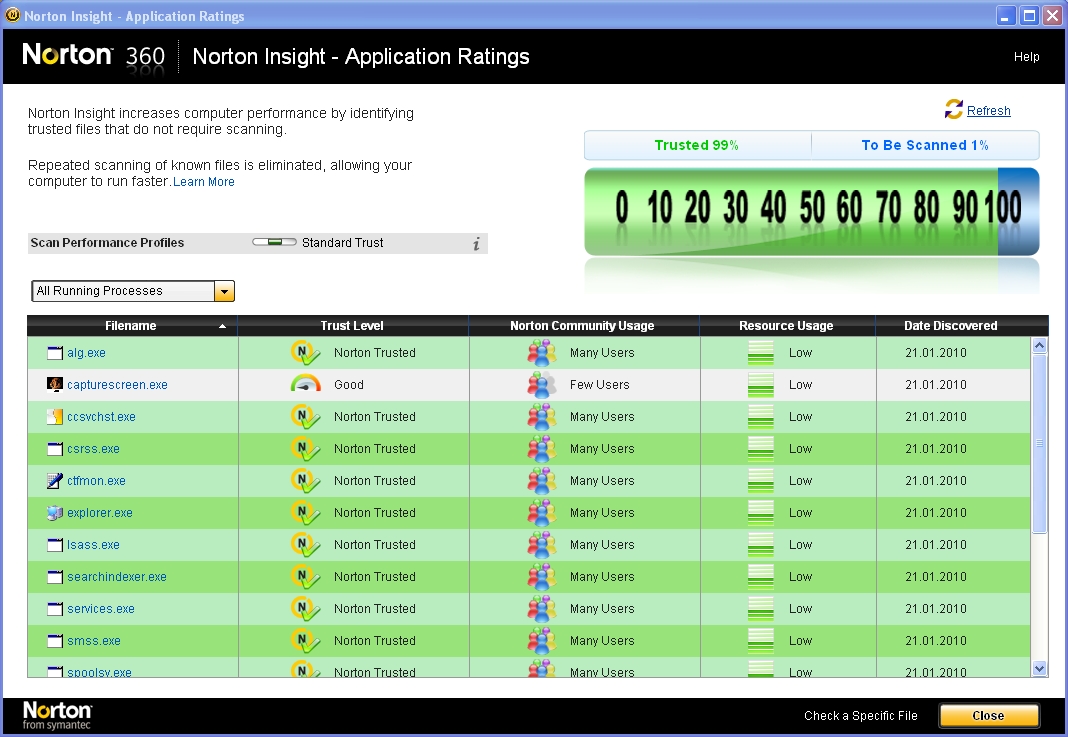Click the Few Users community icon
This screenshot has width=1068, height=737.
pyautogui.click(x=541, y=384)
